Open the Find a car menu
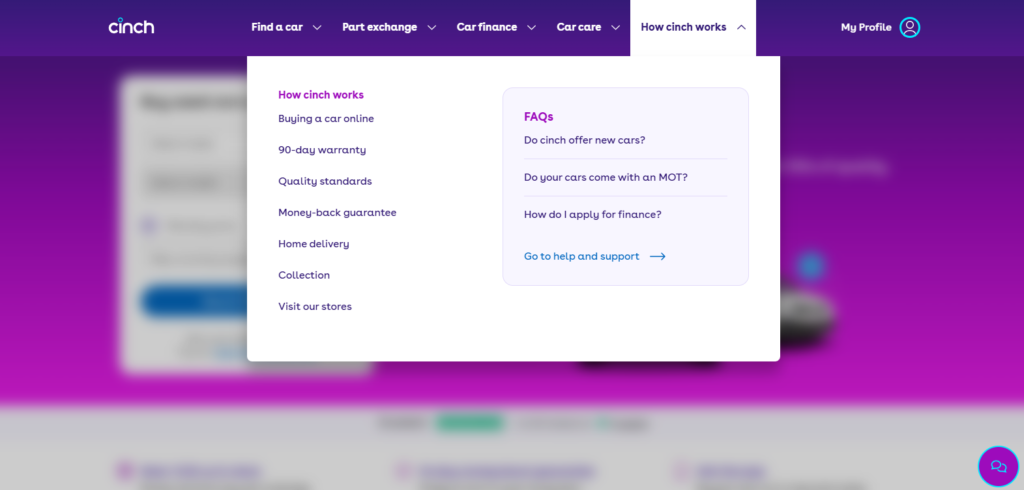 coord(277,27)
